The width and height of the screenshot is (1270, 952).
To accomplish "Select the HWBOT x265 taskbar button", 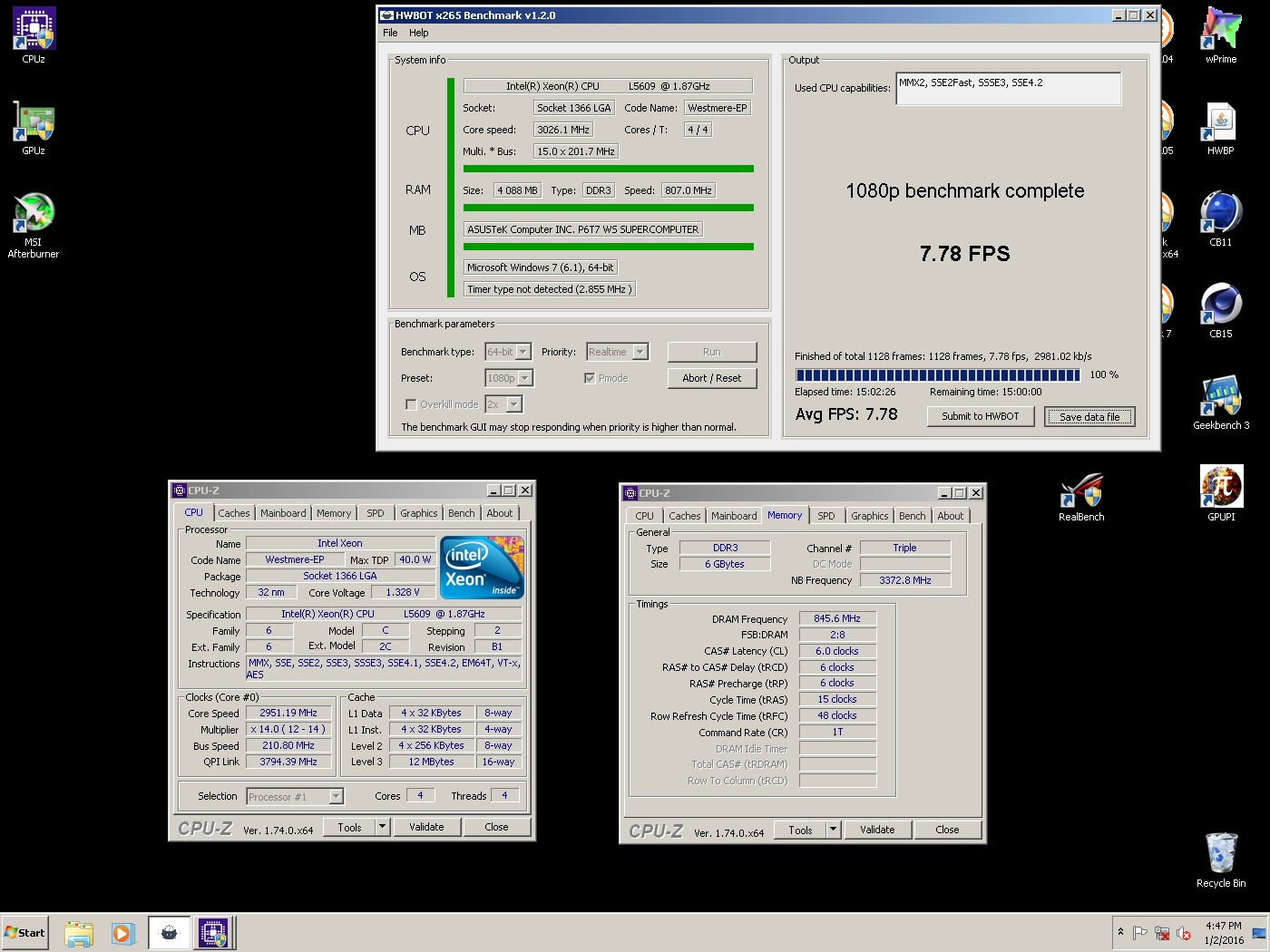I will [169, 933].
